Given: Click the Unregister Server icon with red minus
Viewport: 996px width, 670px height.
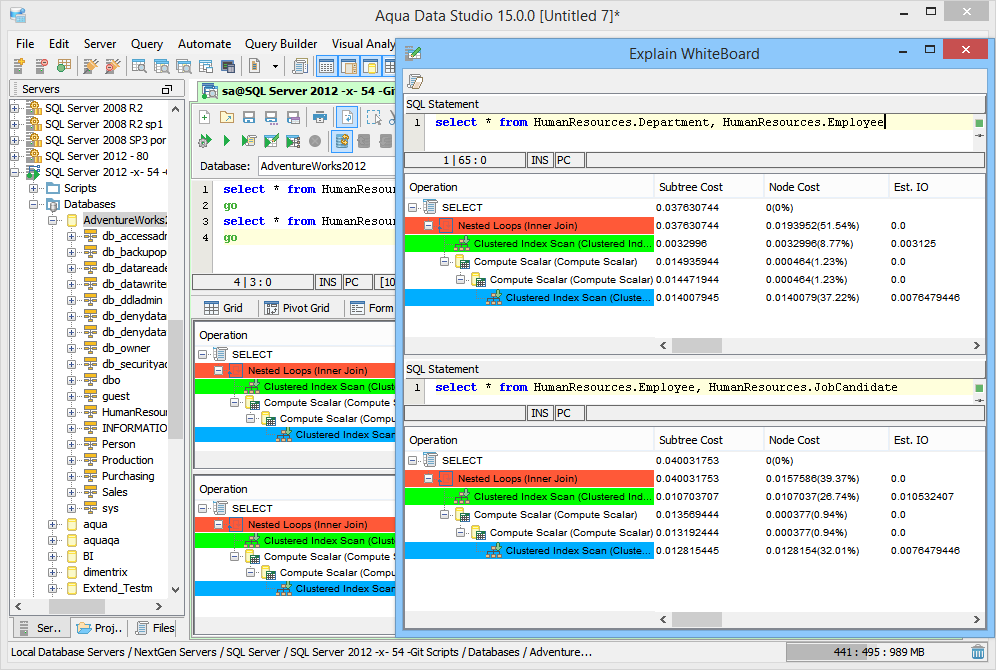Looking at the screenshot, I should pos(41,65).
